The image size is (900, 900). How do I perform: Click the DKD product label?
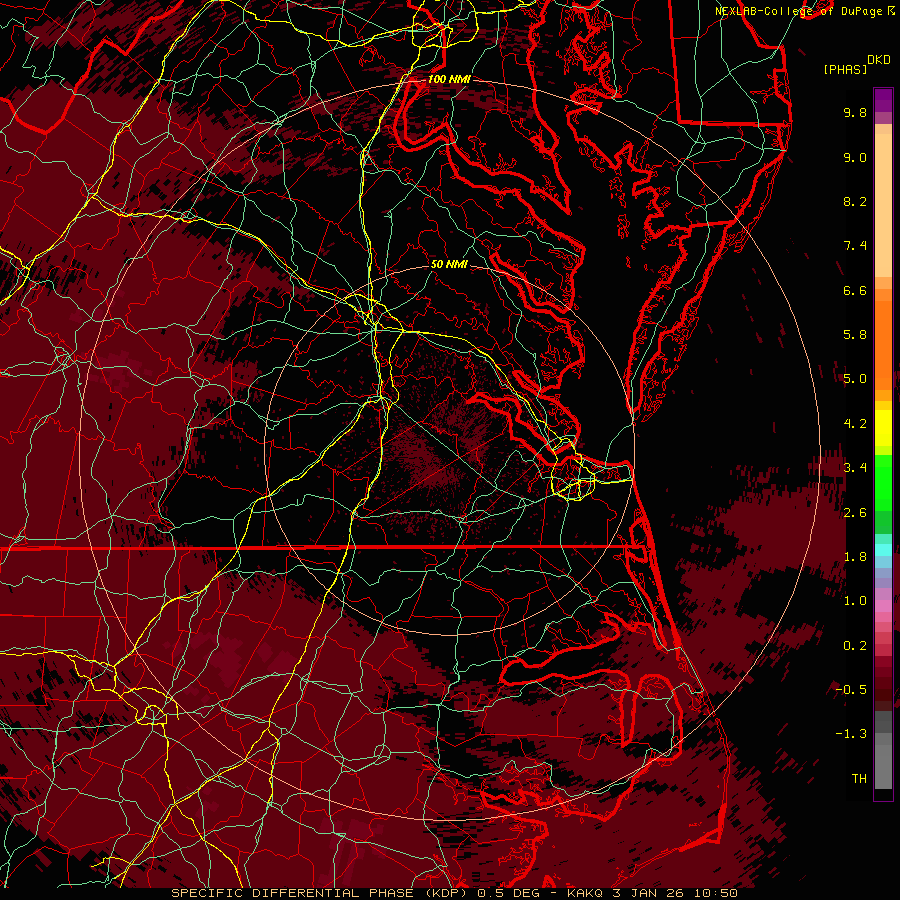[x=879, y=59]
